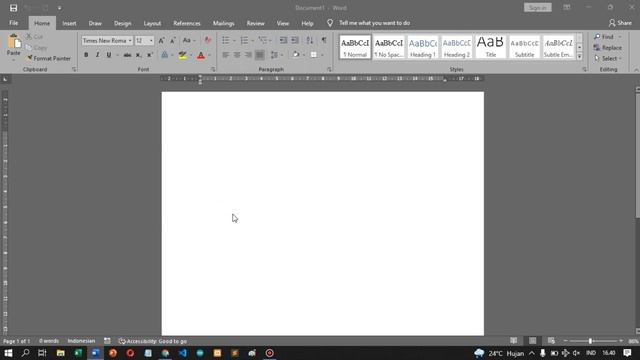Click the zoom slider handle
The width and height of the screenshot is (640, 360).
(590, 341)
